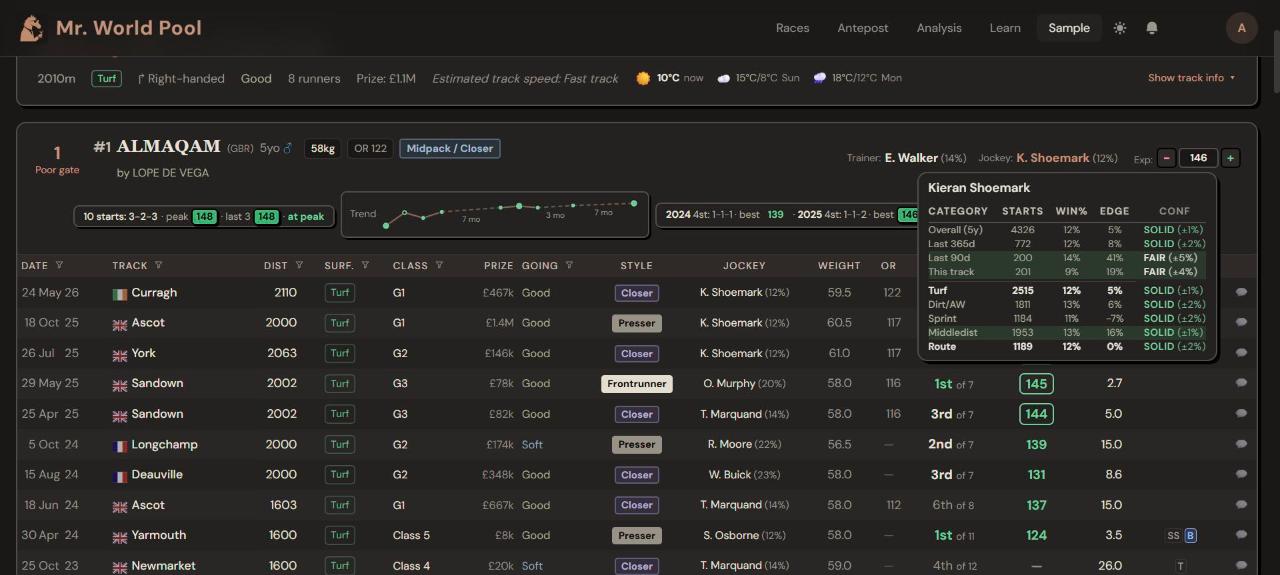Screen dimensions: 1280x575
Task: Click the Ireland flag beside Curragh
Action: click(x=120, y=294)
